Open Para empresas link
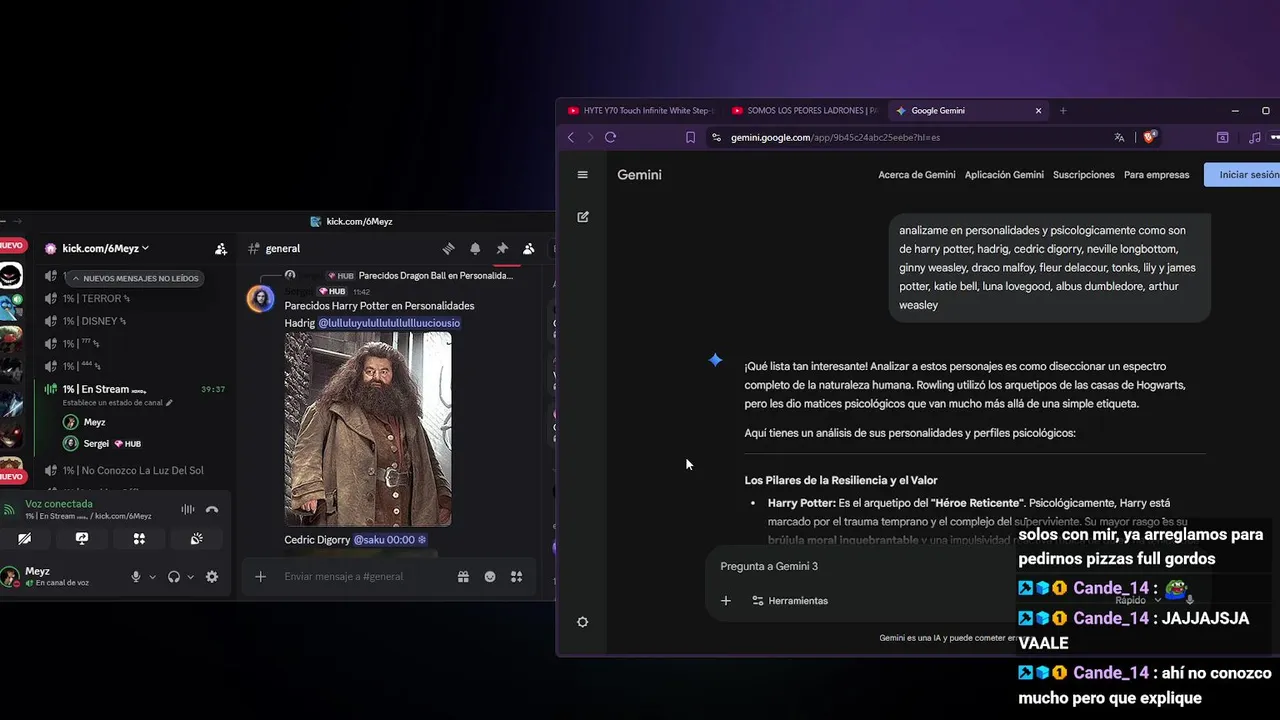The image size is (1280, 720). click(x=1157, y=175)
